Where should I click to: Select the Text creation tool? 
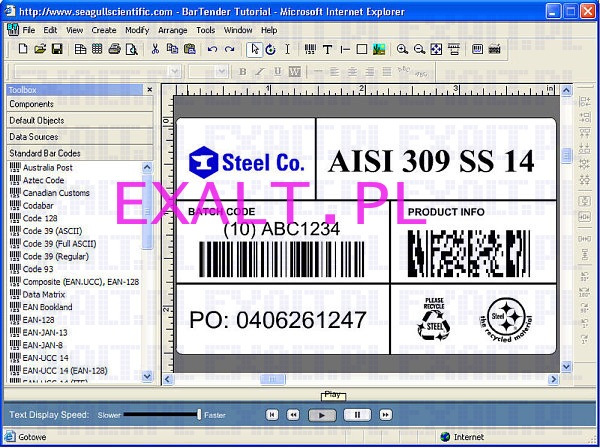pyautogui.click(x=328, y=49)
